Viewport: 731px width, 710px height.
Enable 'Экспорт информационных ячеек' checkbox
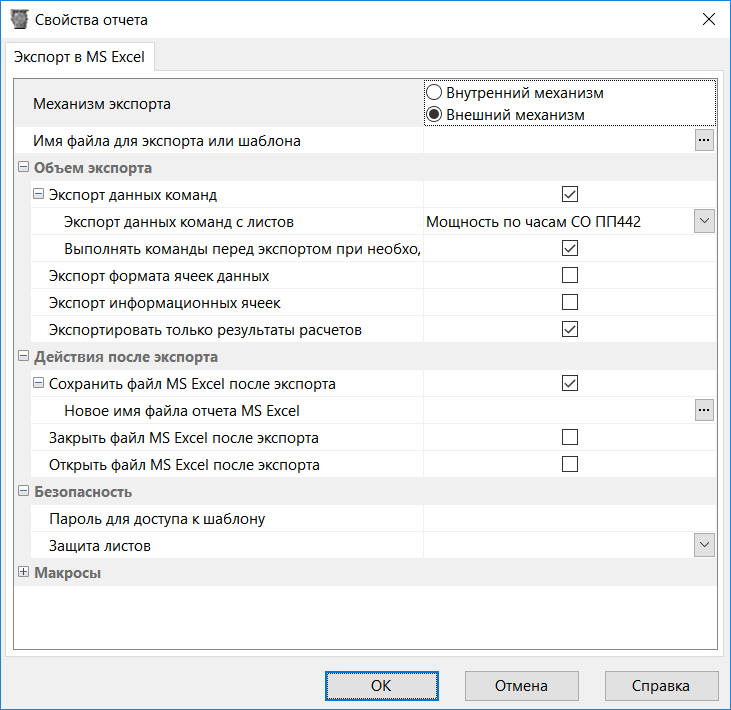pyautogui.click(x=570, y=302)
